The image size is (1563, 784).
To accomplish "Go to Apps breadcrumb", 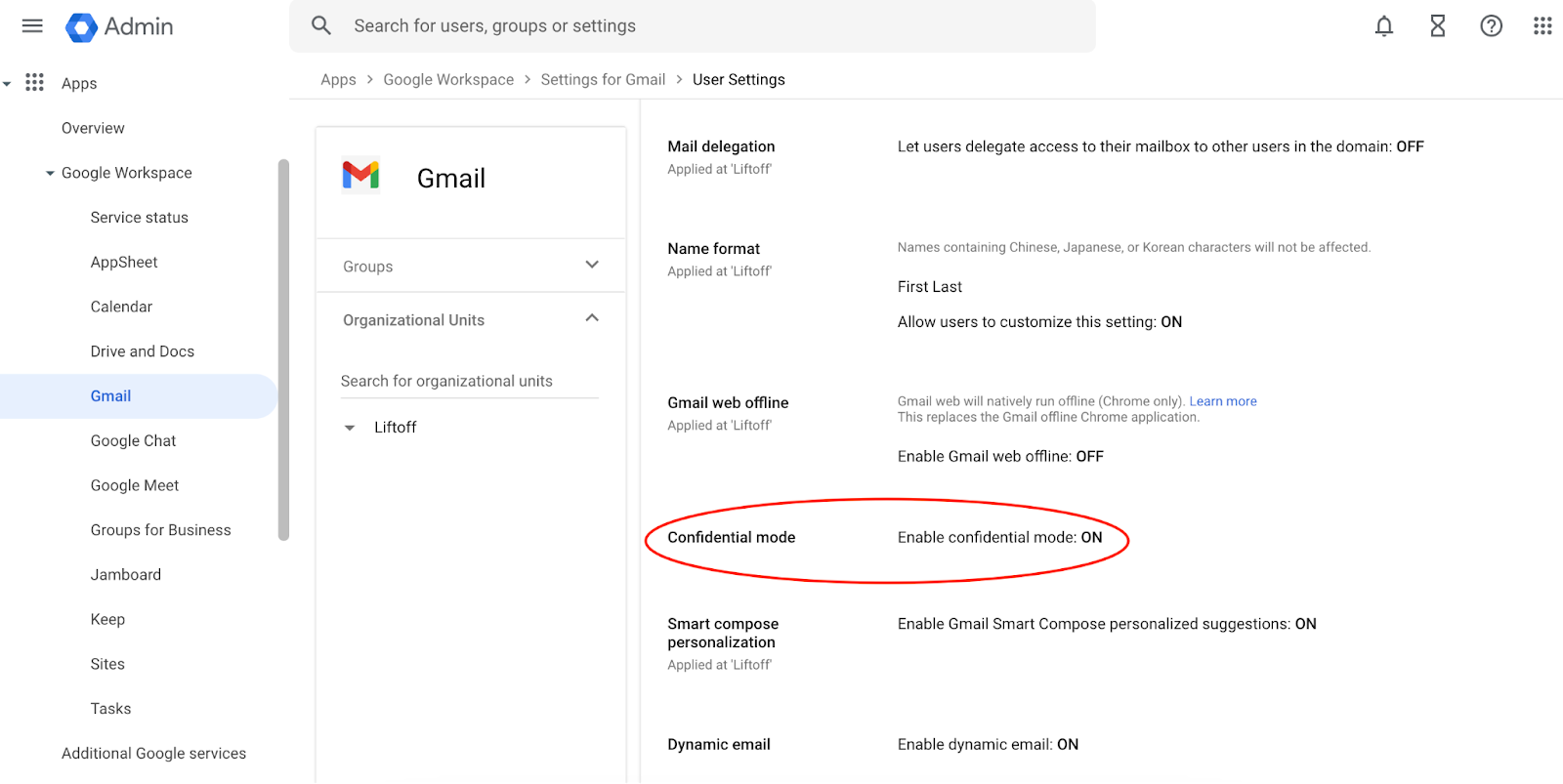I will 338,80.
